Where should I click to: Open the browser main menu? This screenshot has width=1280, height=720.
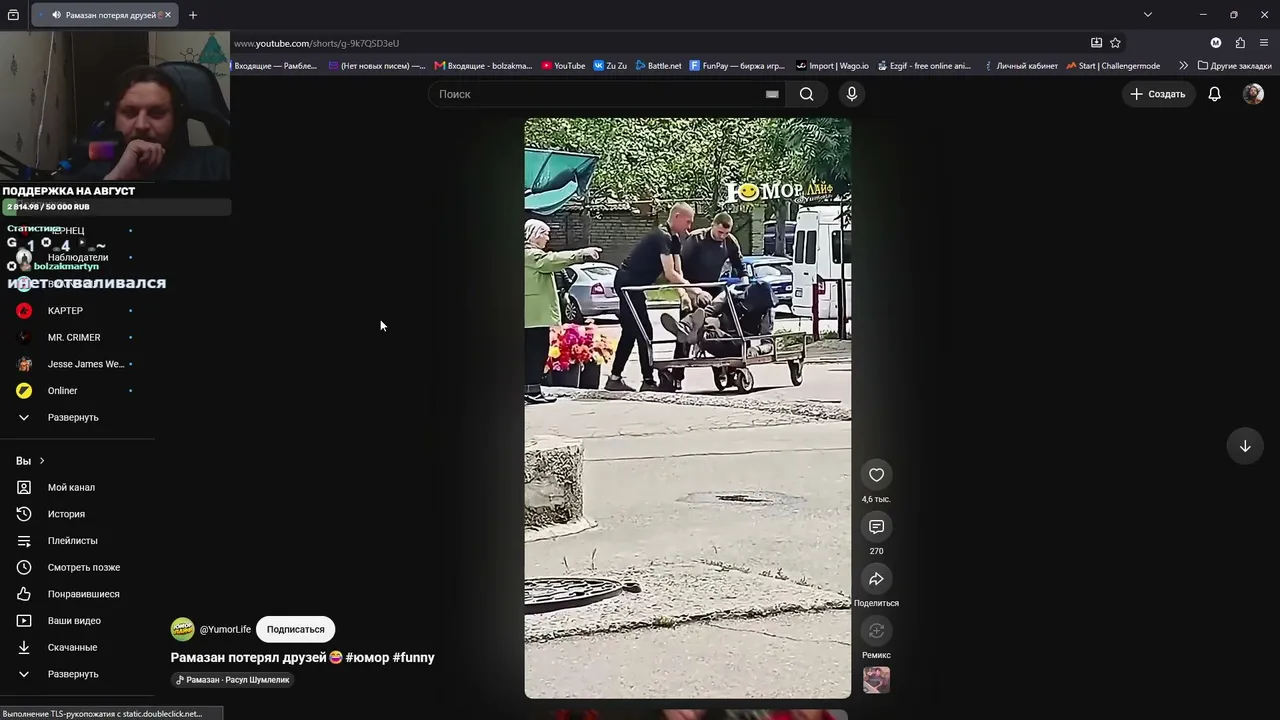pyautogui.click(x=1264, y=43)
